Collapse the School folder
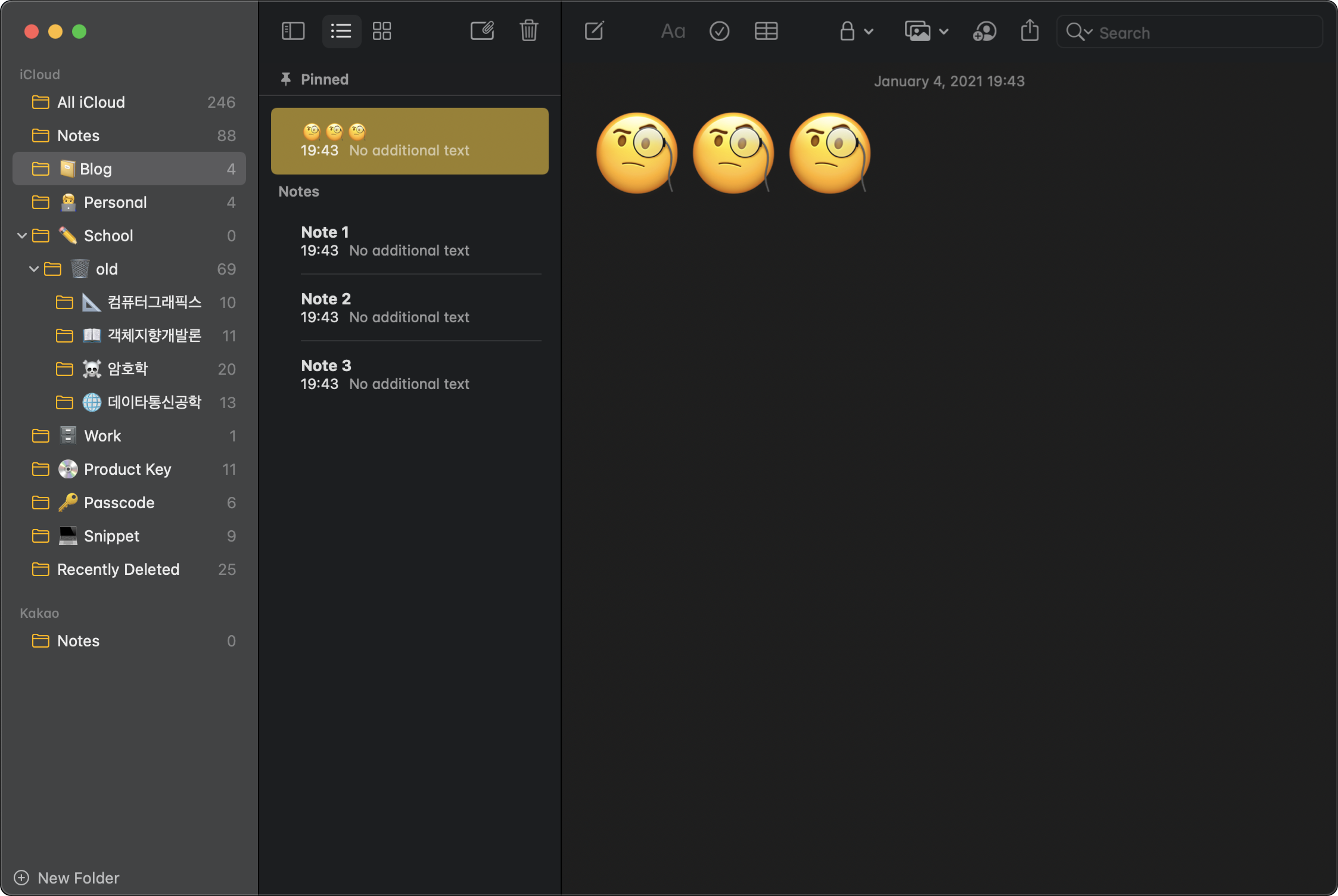Screen dimensions: 1338x896 point(22,236)
